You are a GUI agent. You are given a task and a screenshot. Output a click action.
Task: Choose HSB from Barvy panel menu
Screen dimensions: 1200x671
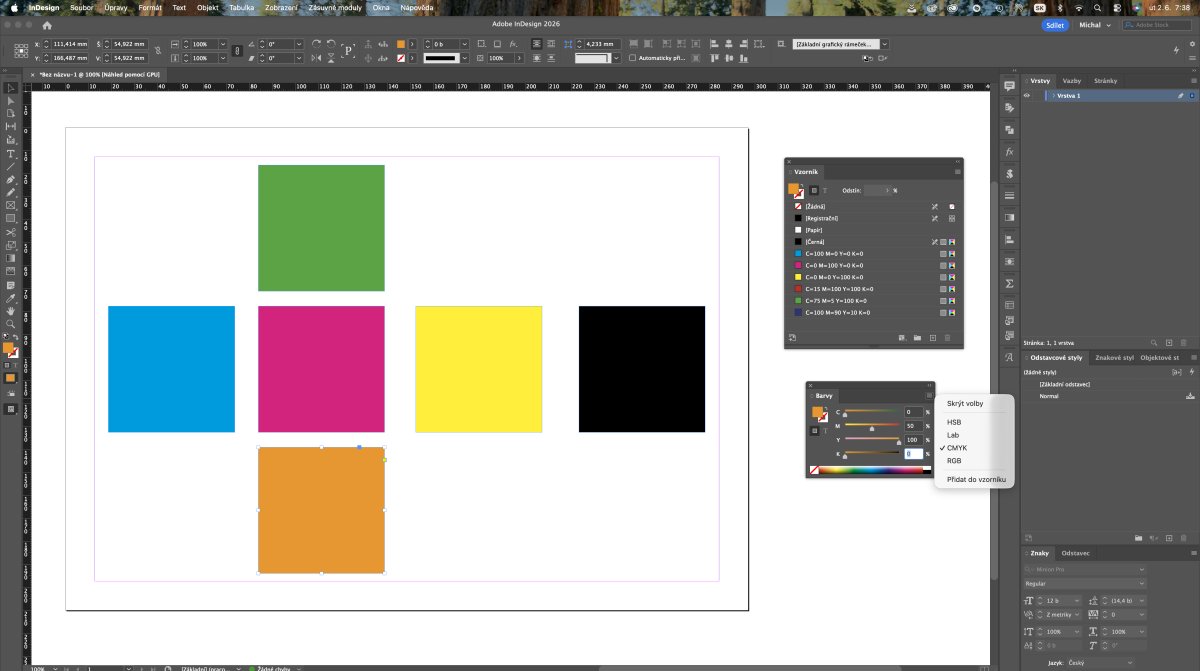(954, 422)
